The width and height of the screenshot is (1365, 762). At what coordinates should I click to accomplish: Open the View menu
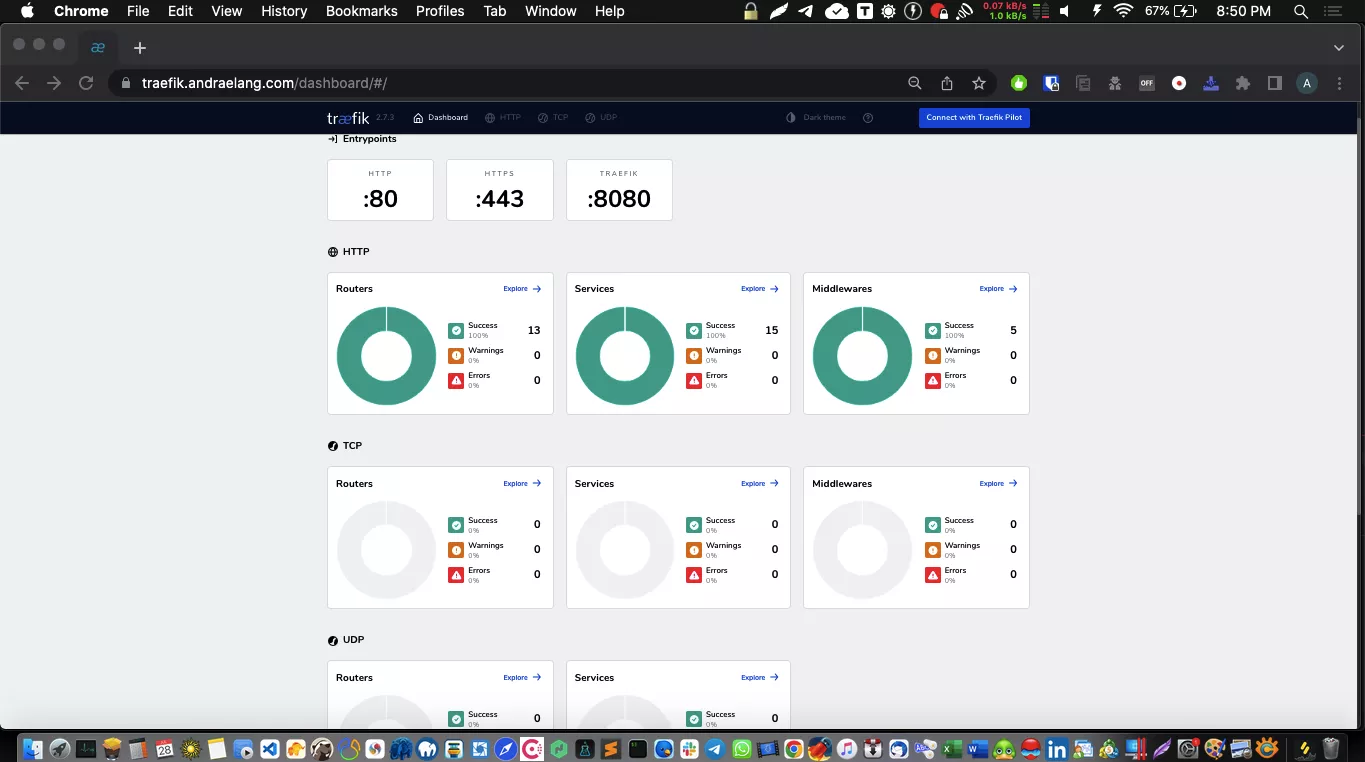[x=227, y=11]
